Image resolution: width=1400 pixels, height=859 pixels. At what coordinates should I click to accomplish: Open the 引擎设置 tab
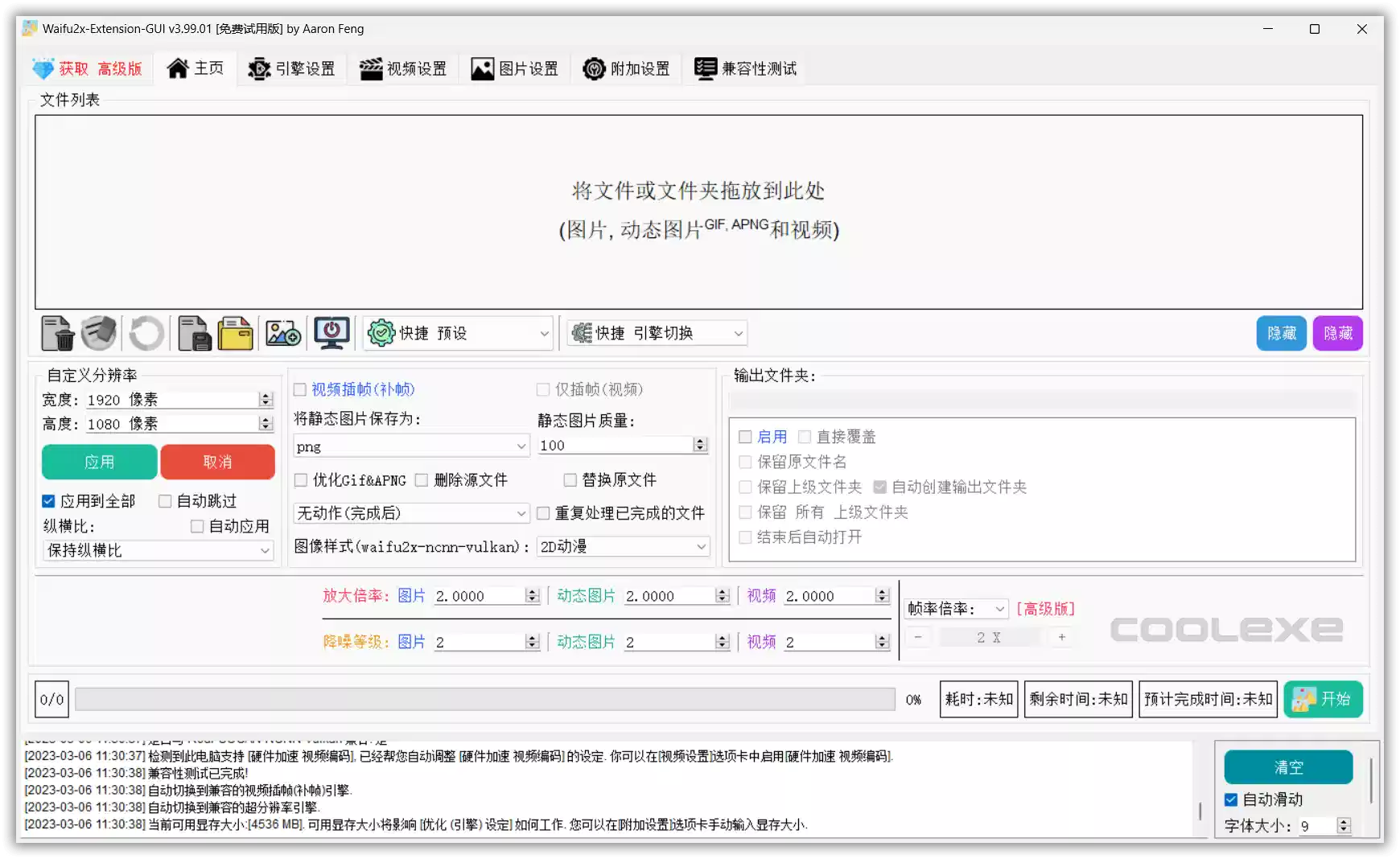coord(292,68)
